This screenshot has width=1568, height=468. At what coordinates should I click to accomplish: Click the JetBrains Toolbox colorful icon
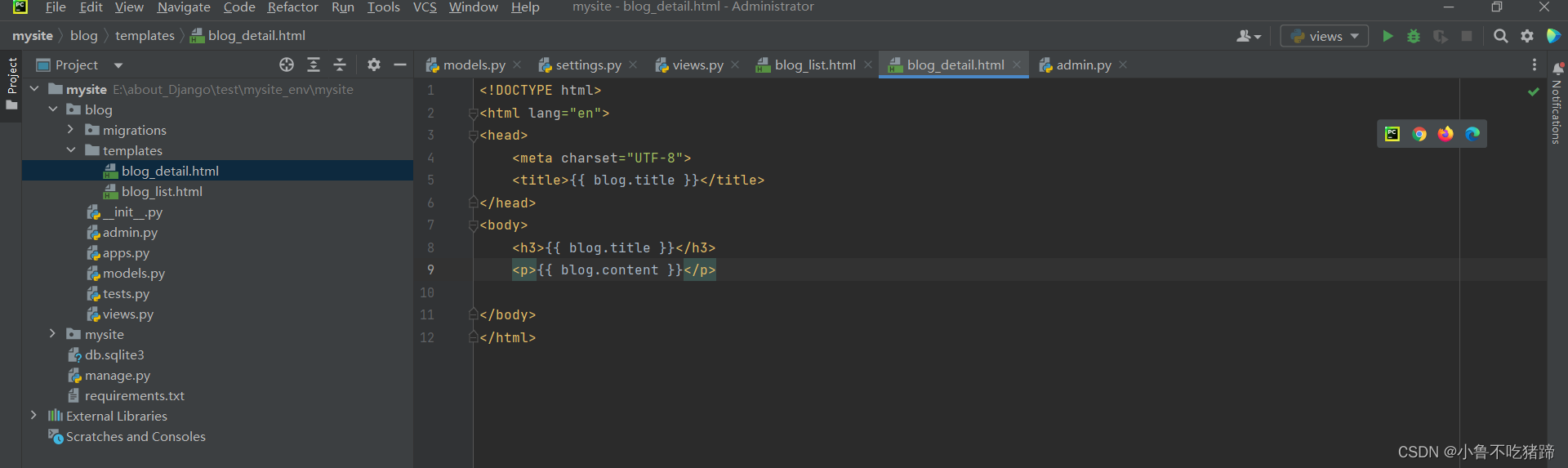point(1554,36)
